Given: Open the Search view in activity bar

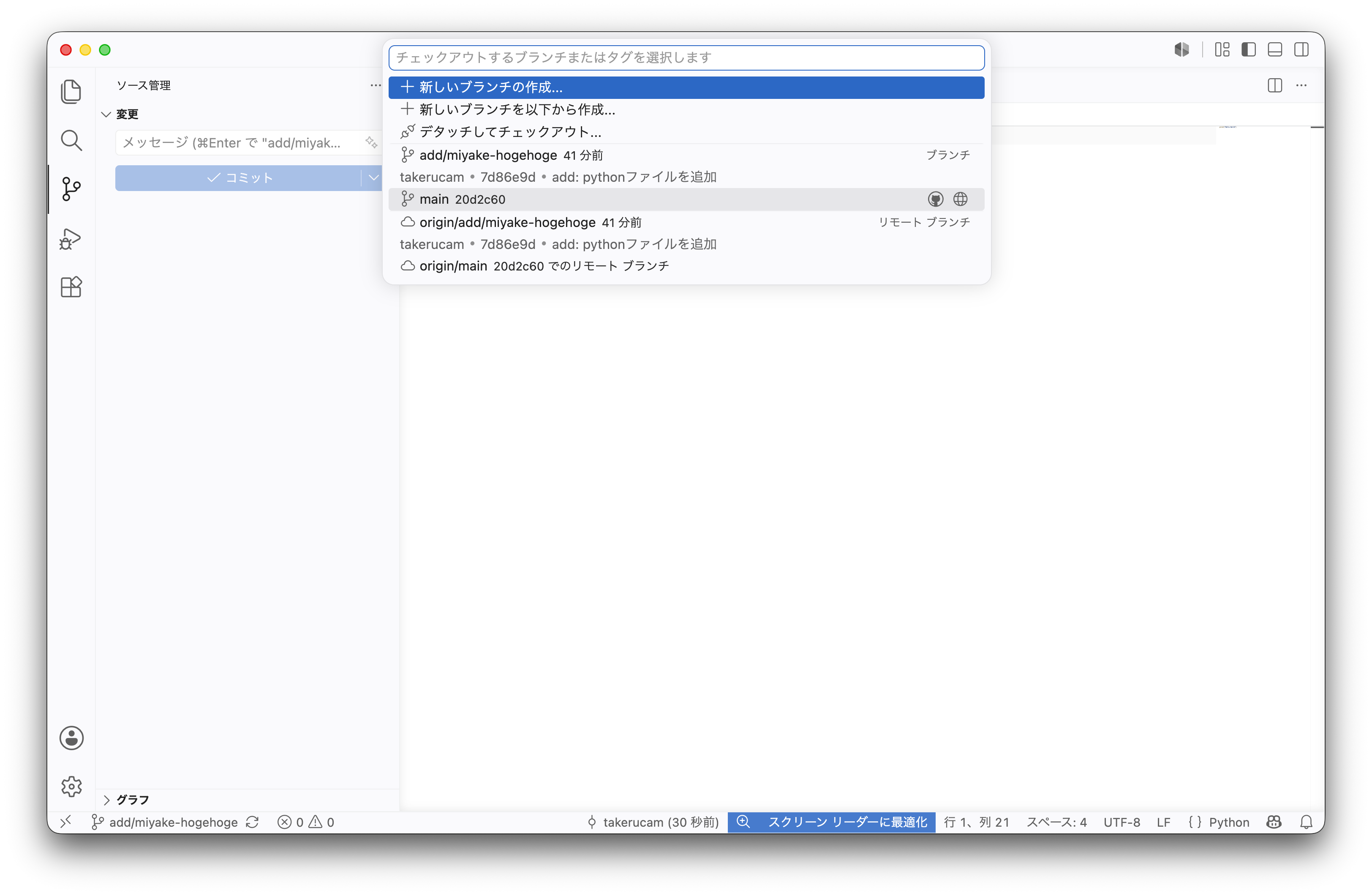Looking at the screenshot, I should 71,140.
